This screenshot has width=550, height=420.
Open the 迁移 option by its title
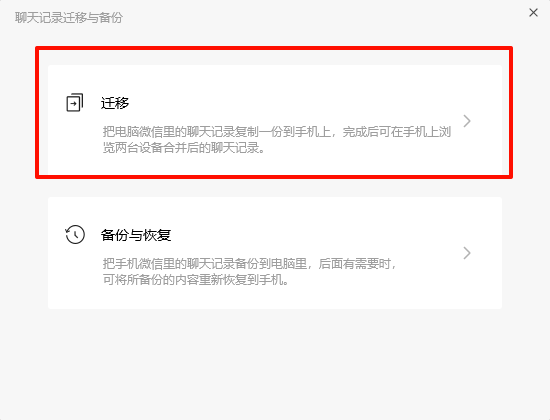(x=115, y=103)
